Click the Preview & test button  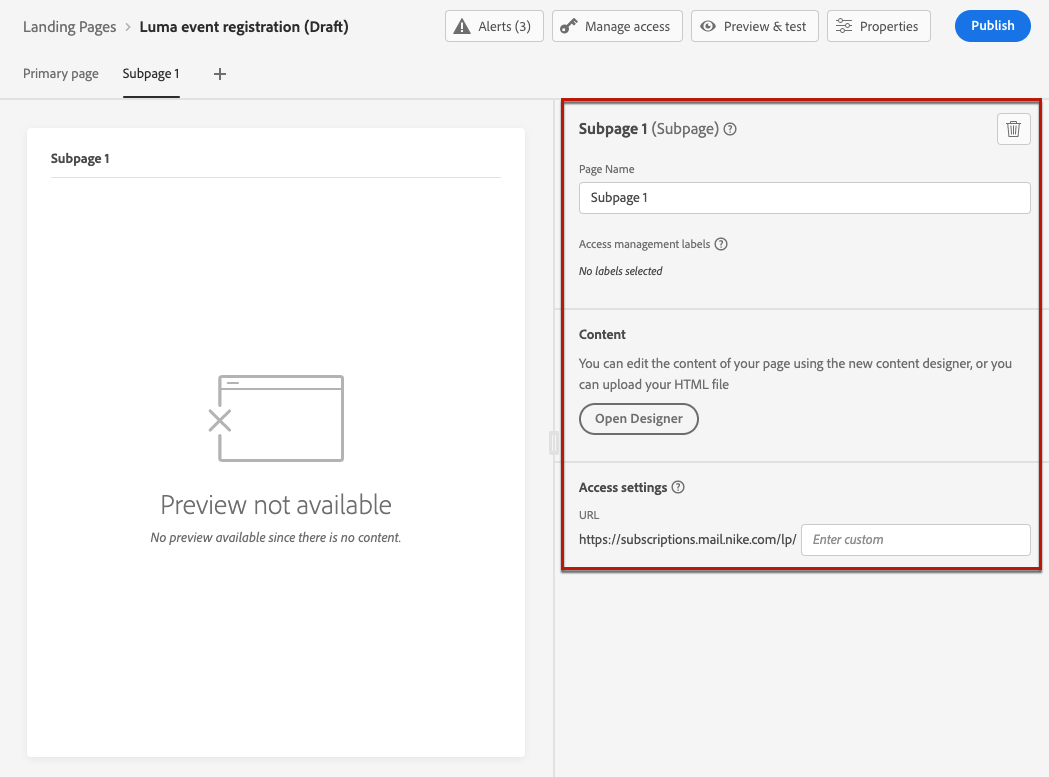point(755,26)
